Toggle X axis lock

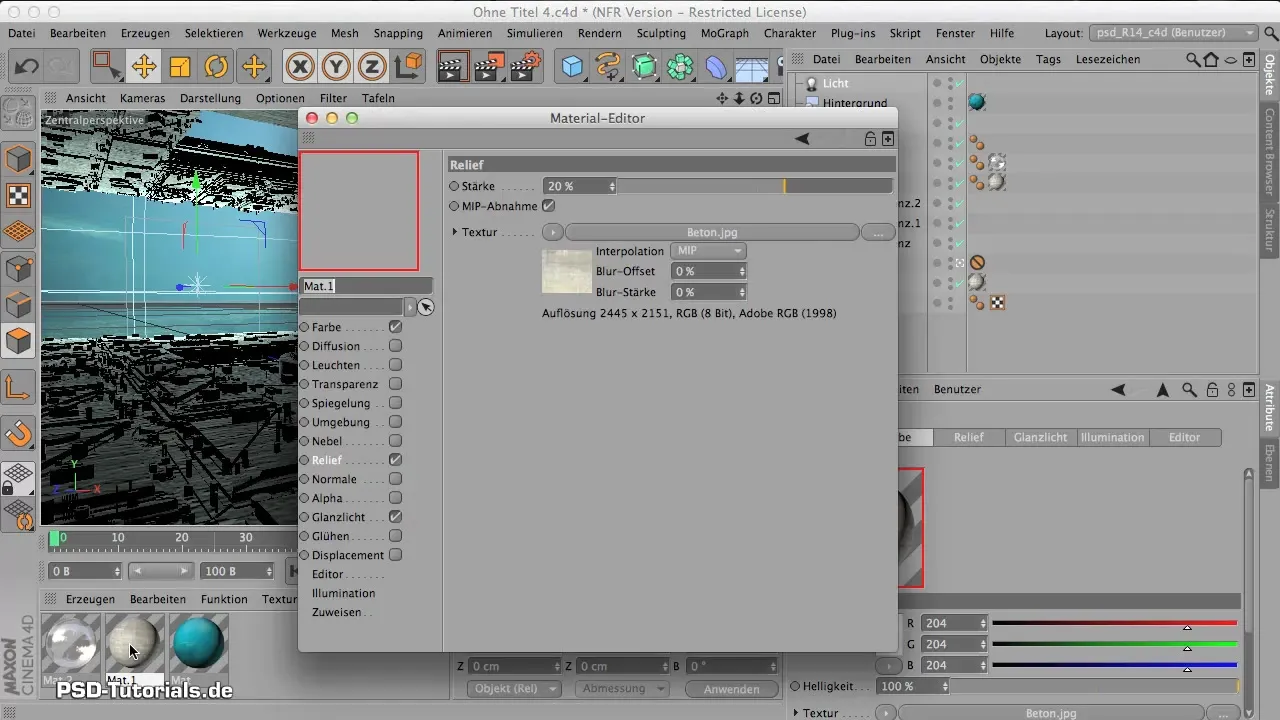click(x=299, y=67)
